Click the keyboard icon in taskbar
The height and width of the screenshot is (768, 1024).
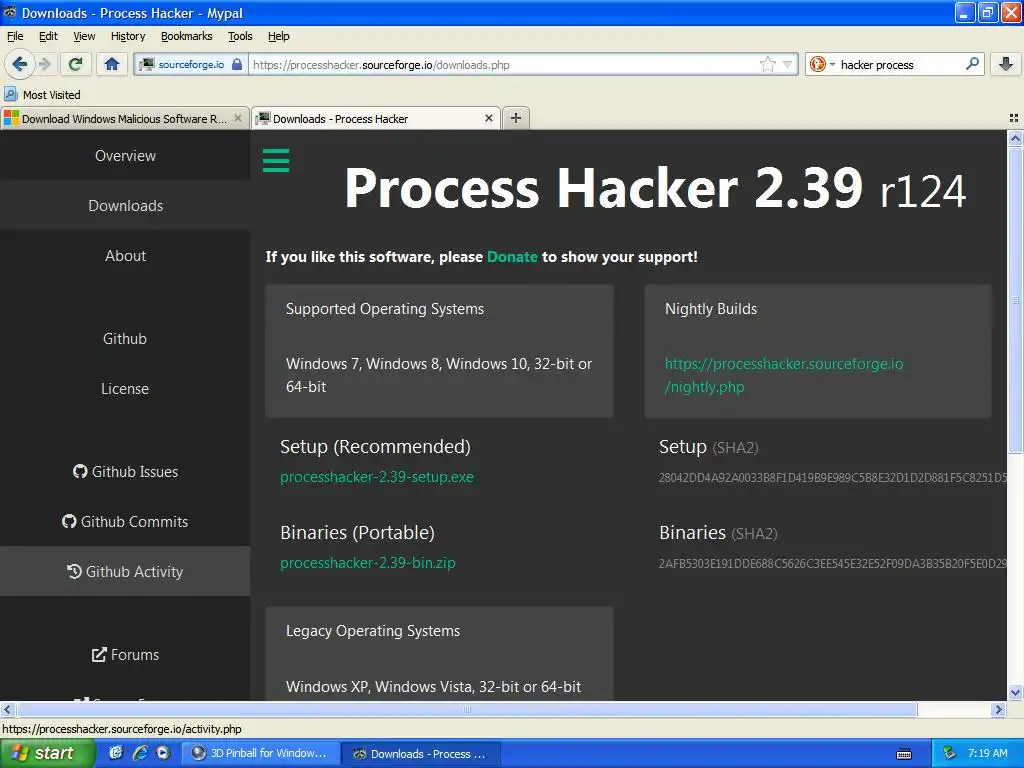[x=904, y=754]
